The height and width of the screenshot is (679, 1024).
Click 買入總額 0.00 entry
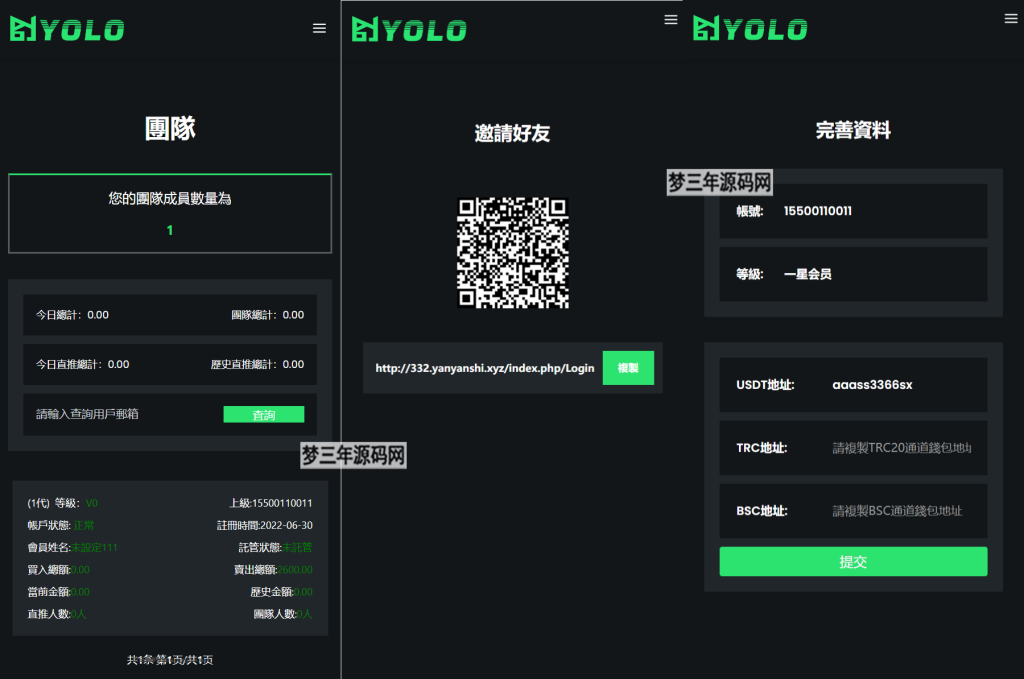(59, 570)
